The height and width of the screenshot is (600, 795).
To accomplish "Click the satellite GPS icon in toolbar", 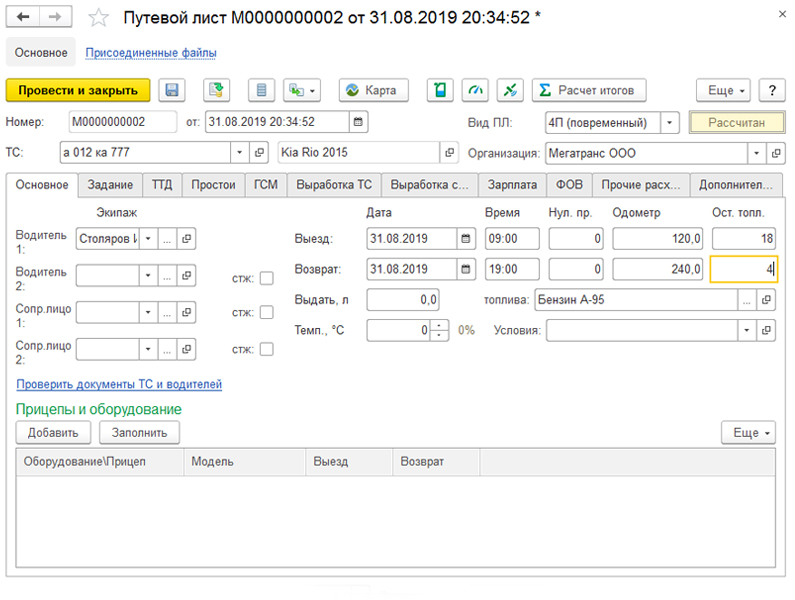I will coord(510,90).
